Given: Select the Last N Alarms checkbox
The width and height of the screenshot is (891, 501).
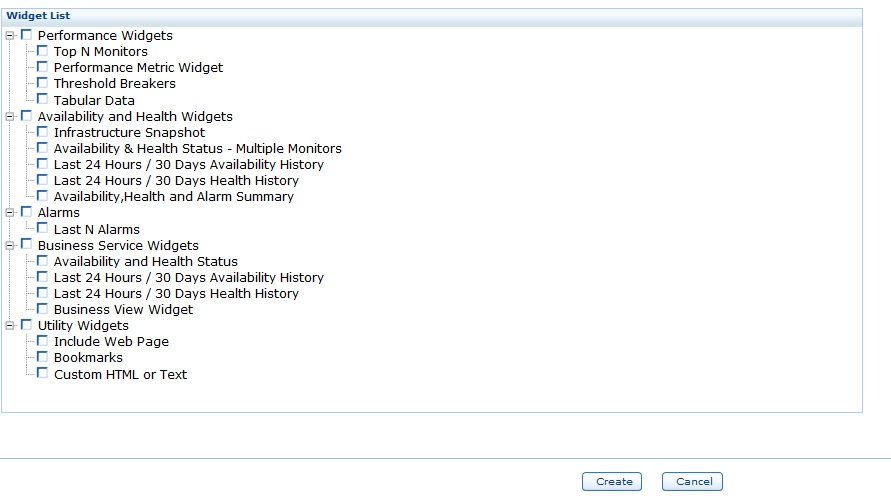Looking at the screenshot, I should (x=42, y=228).
